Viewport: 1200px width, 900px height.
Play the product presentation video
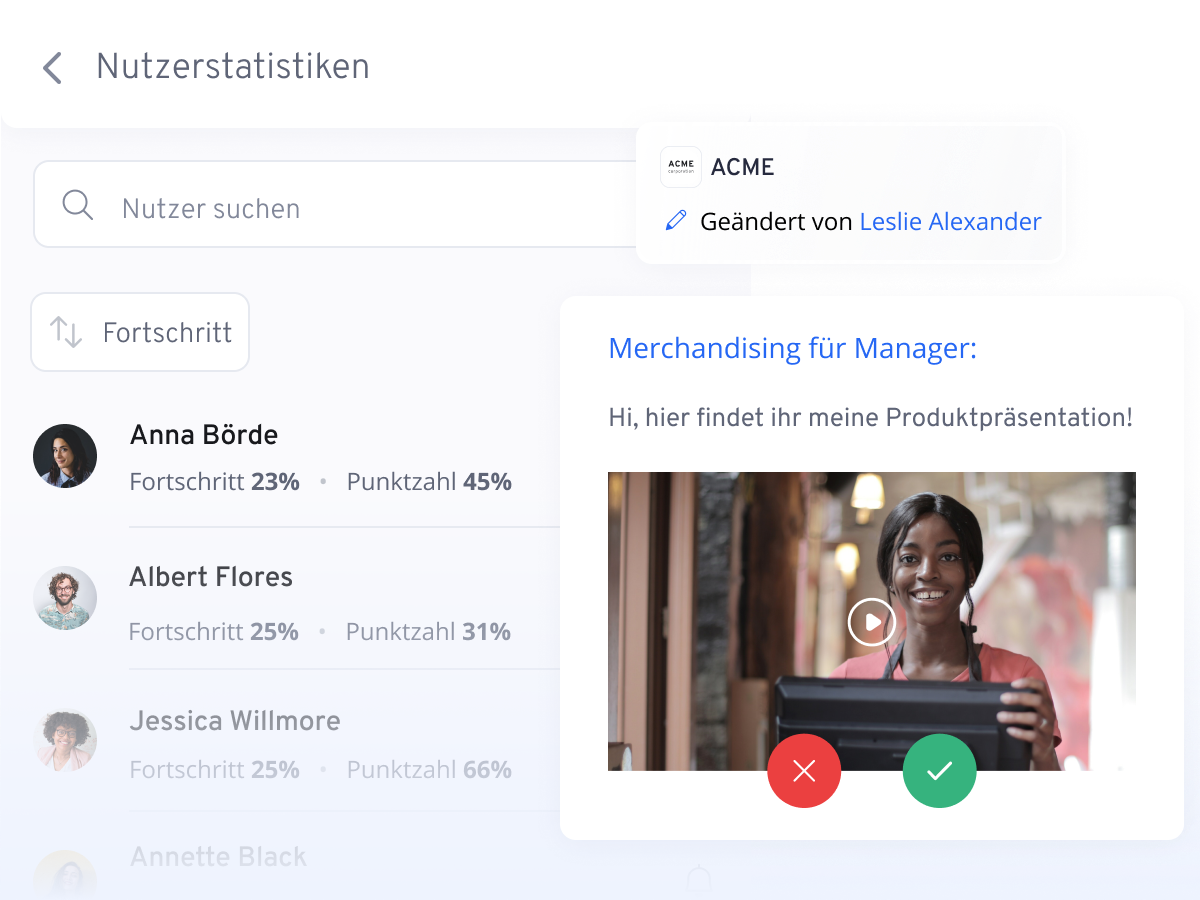pos(871,622)
